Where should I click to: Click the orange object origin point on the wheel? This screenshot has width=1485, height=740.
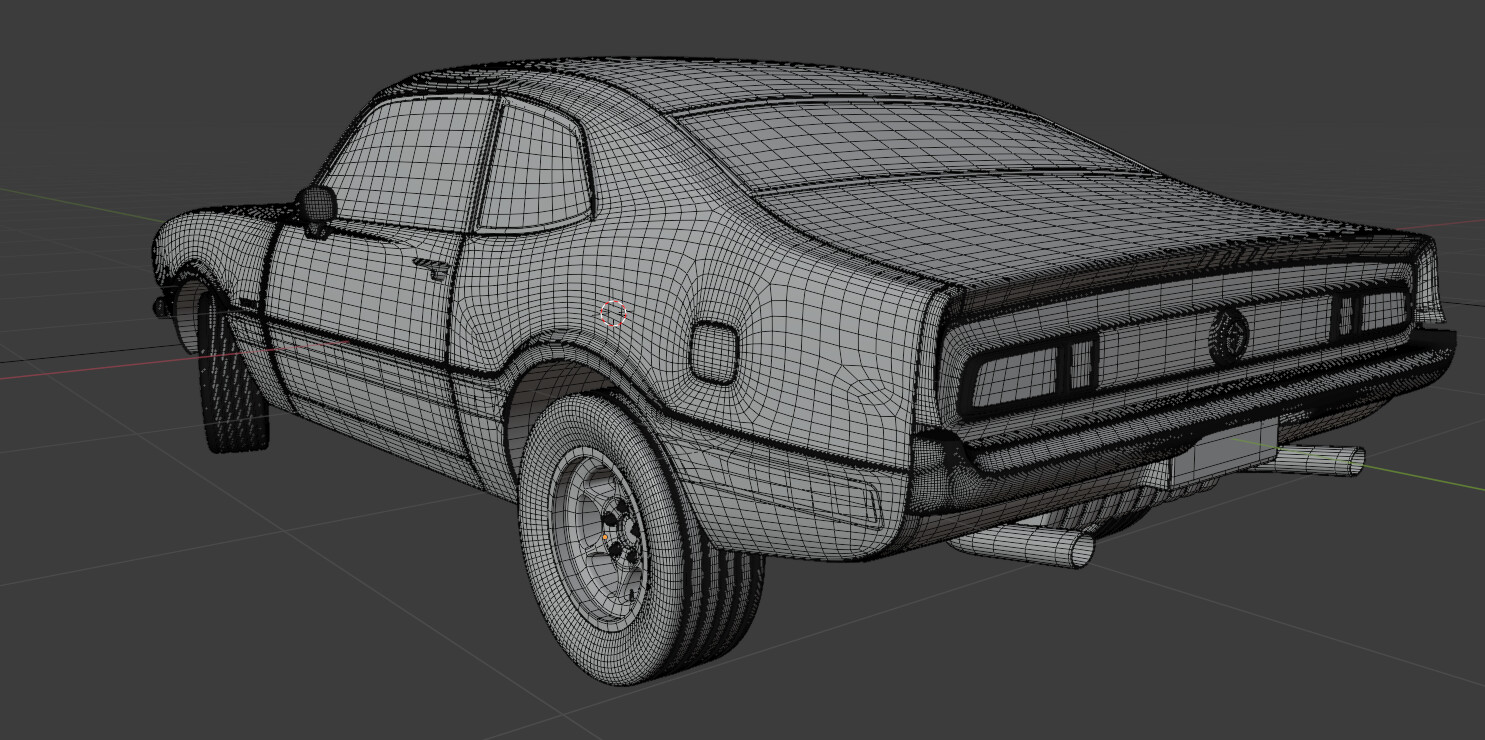point(605,537)
